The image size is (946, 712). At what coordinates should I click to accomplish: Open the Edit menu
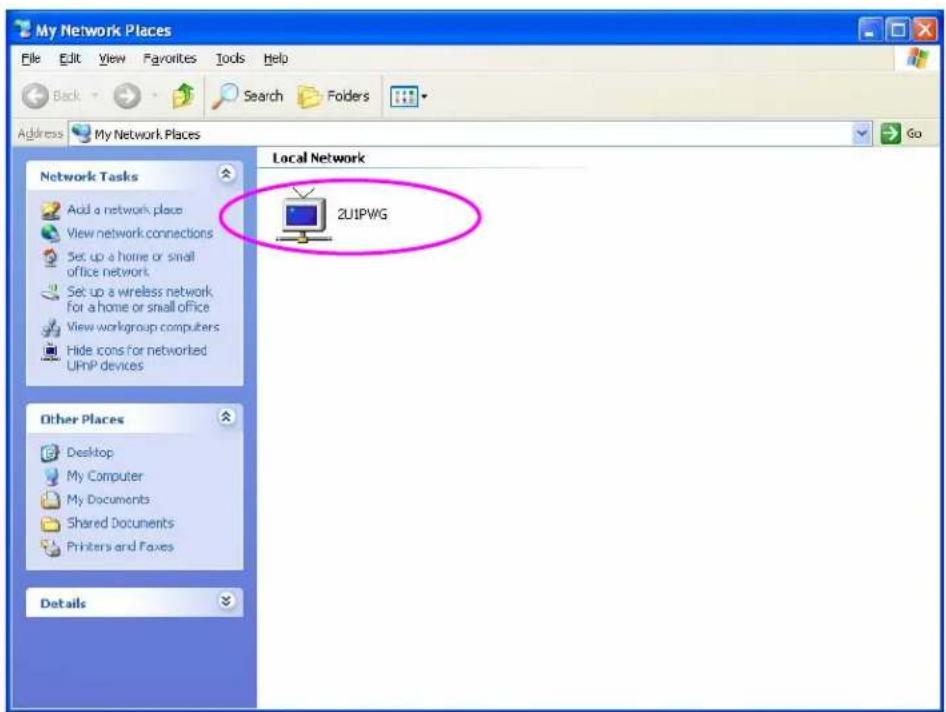70,59
